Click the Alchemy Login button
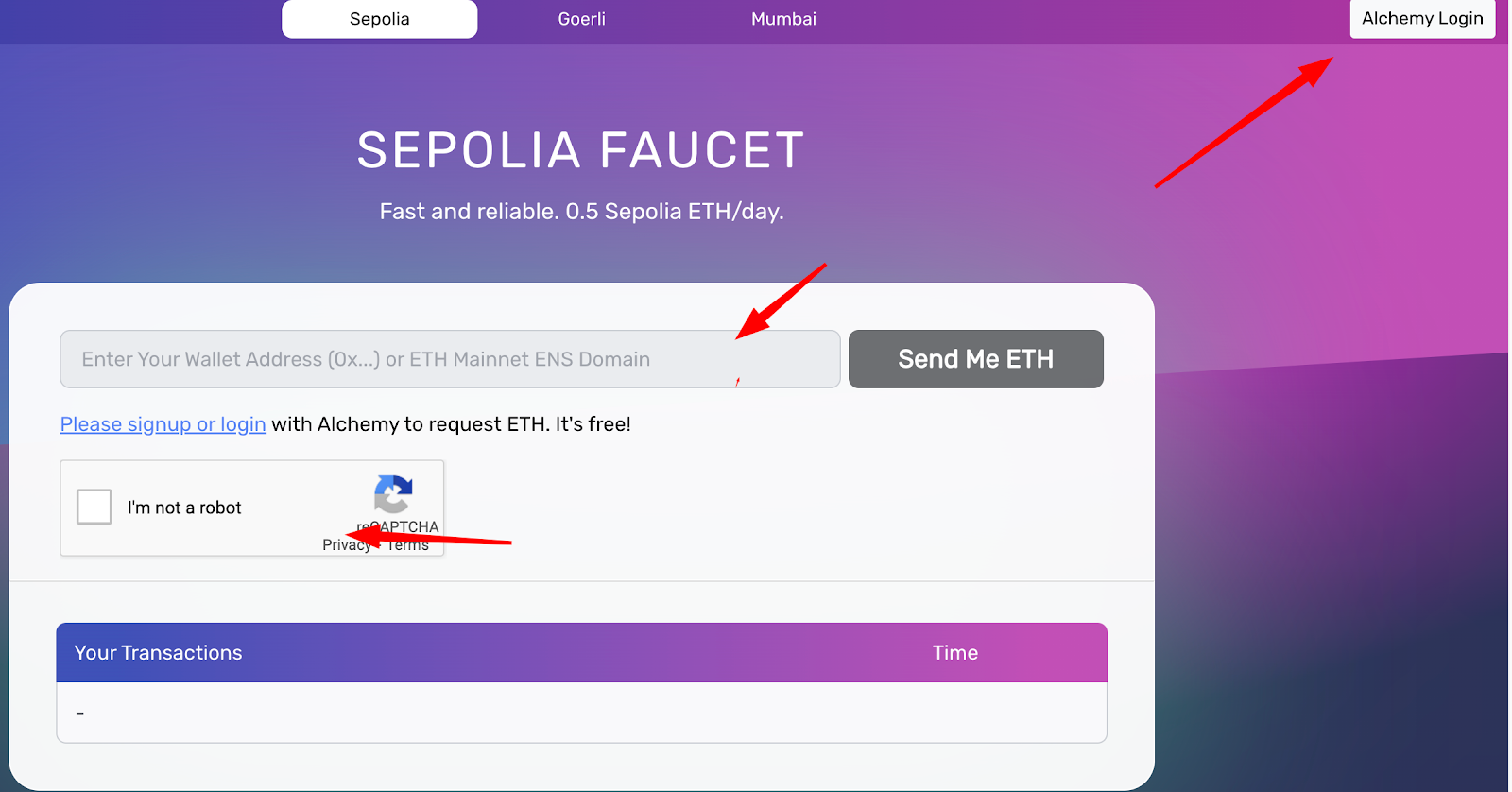Viewport: 1512px width, 792px height. tap(1422, 19)
